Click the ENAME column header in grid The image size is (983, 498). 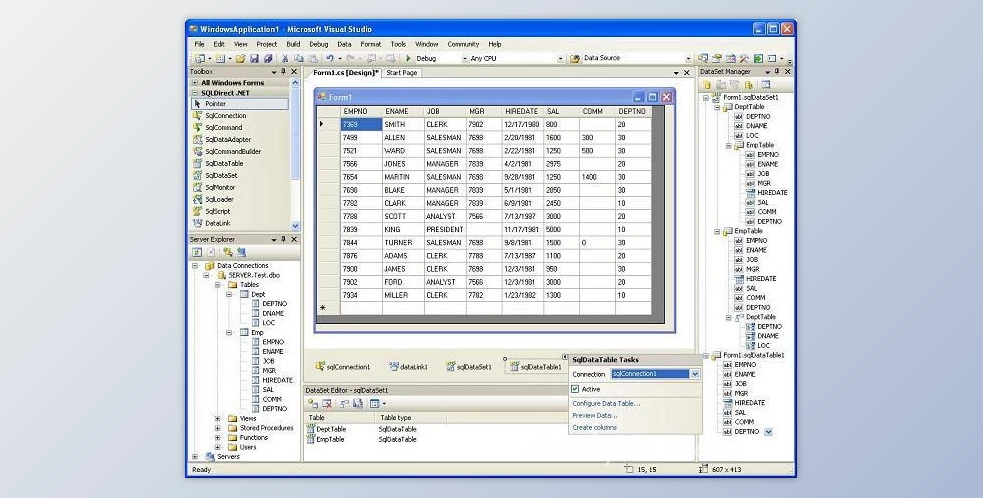[402, 112]
